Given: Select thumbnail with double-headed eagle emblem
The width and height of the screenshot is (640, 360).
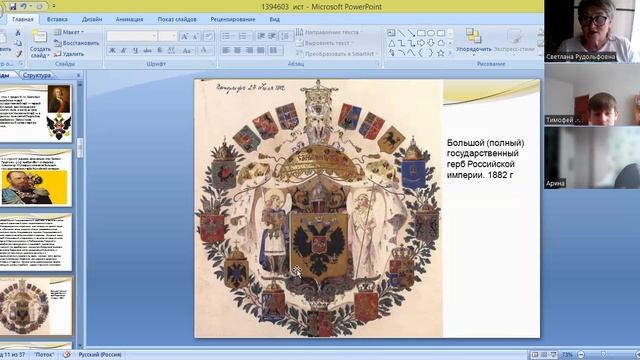Looking at the screenshot, I should 36,113.
